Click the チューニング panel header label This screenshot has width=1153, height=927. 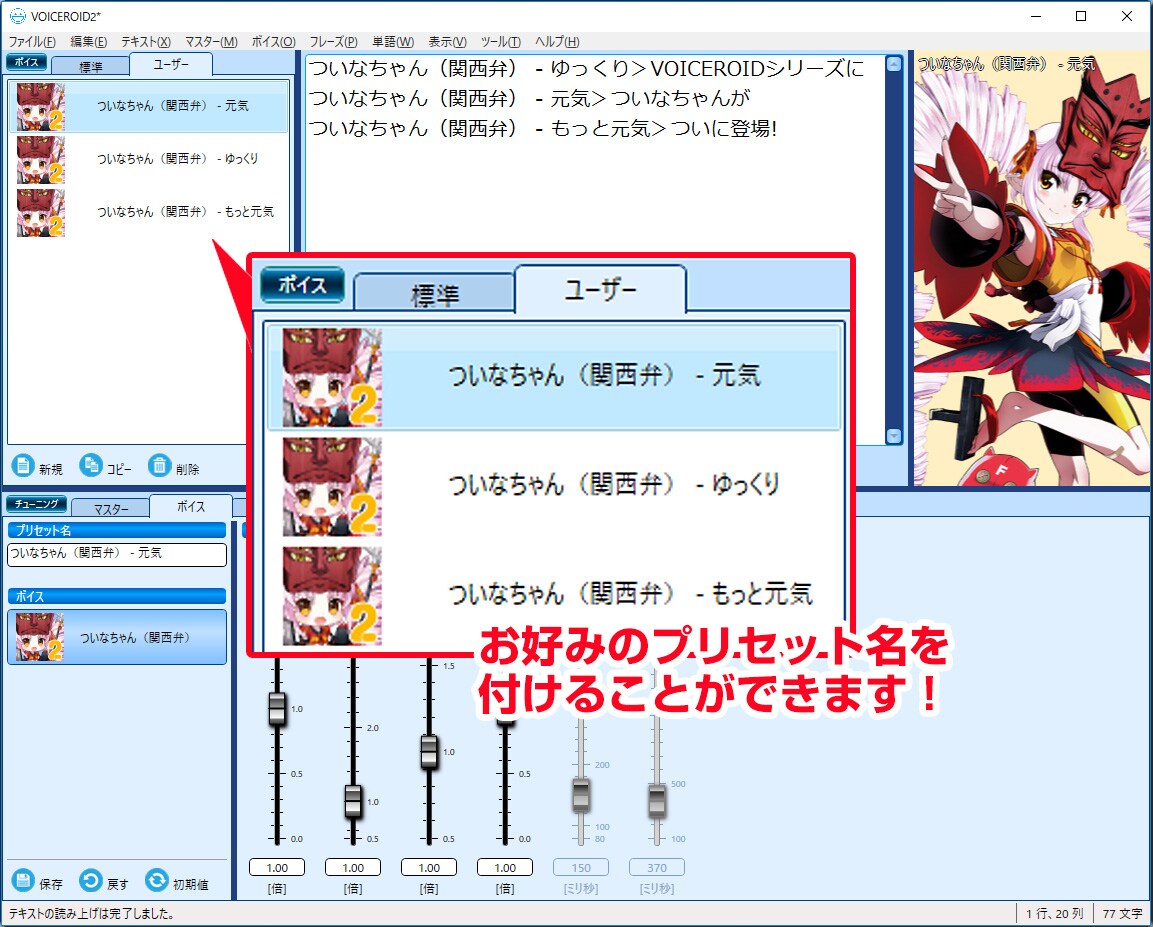click(x=36, y=504)
